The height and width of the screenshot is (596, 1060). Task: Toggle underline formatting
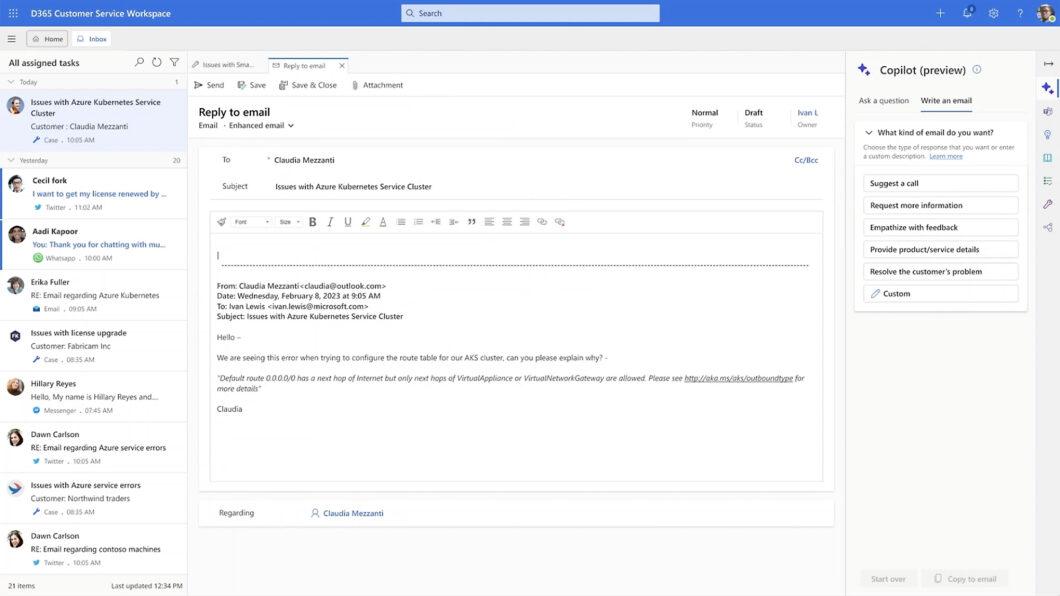tap(347, 222)
